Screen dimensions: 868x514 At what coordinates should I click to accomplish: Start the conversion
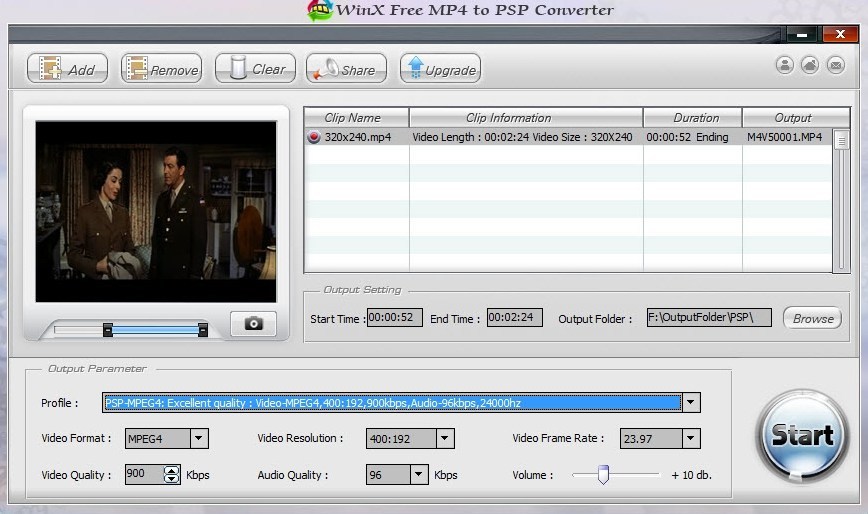coord(803,436)
